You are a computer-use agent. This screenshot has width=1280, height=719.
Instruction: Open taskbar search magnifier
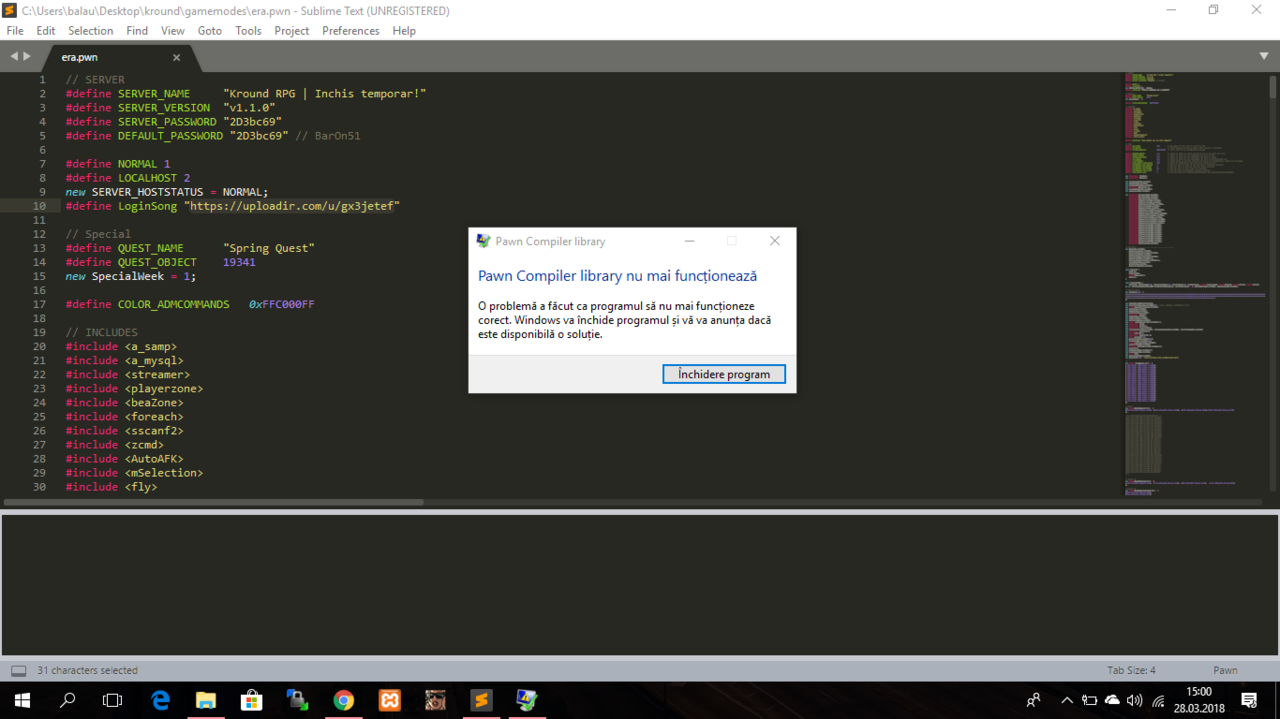68,701
